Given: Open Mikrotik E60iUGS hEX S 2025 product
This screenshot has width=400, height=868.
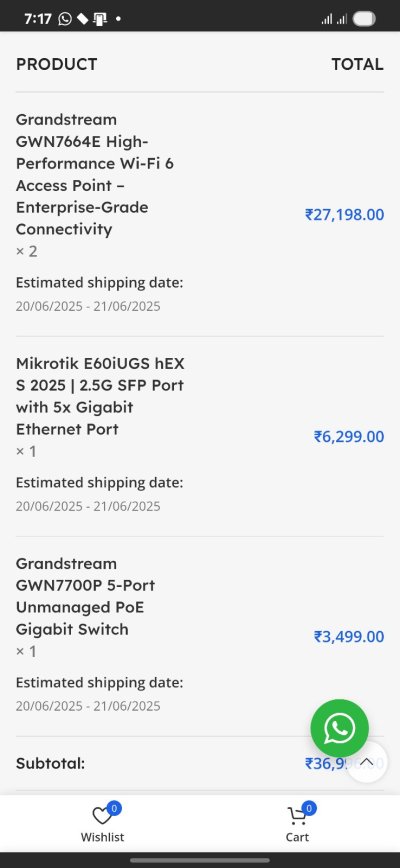Looking at the screenshot, I should pyautogui.click(x=100, y=396).
